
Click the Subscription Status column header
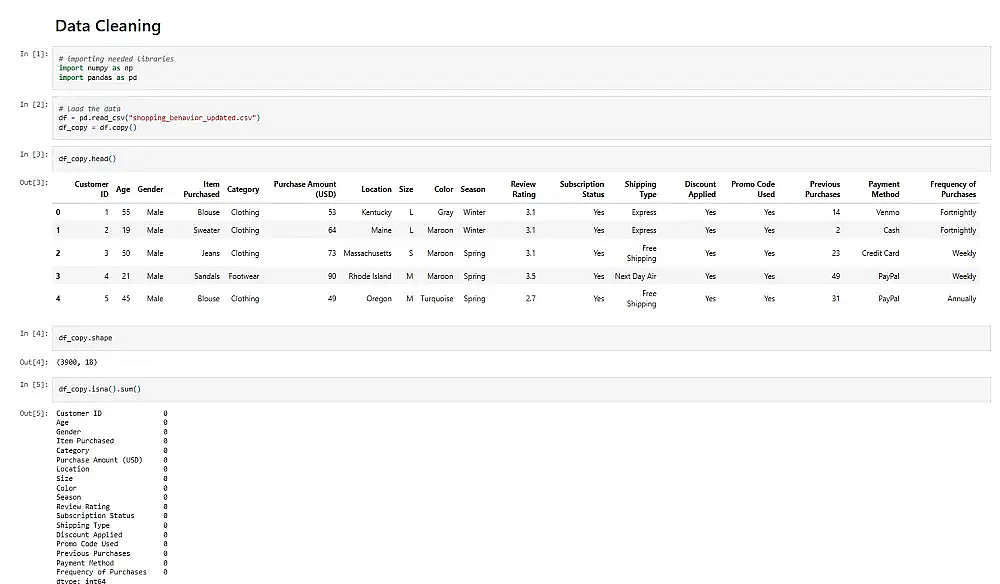point(582,189)
